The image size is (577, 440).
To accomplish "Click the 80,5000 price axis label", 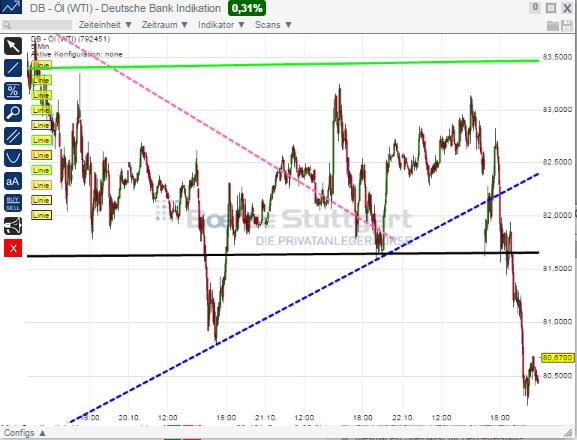I will coord(557,376).
